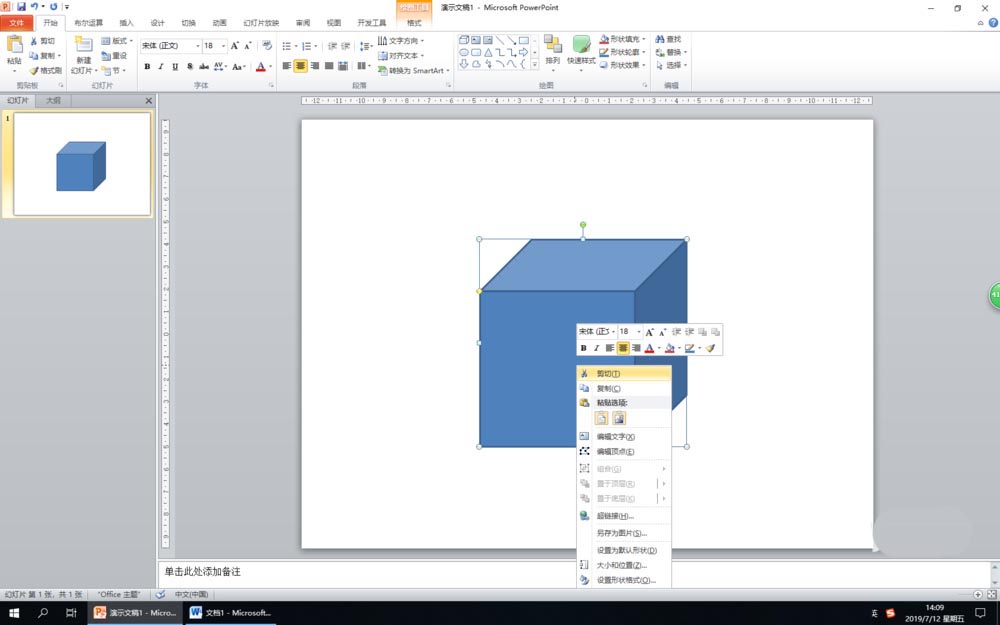Image resolution: width=1000 pixels, height=625 pixels.
Task: Increase font size with ribbon A-up icon
Action: point(235,45)
